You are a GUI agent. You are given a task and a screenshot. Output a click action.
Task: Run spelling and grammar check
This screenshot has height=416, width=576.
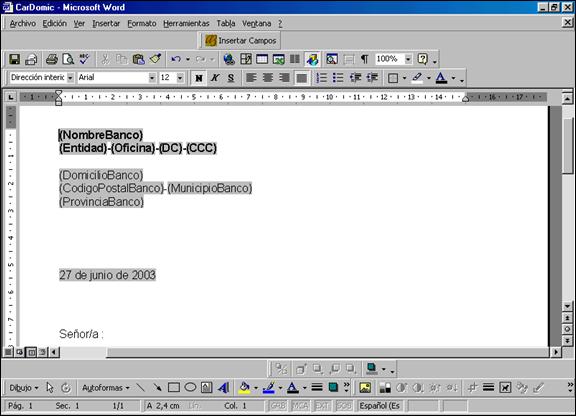pyautogui.click(x=84, y=59)
